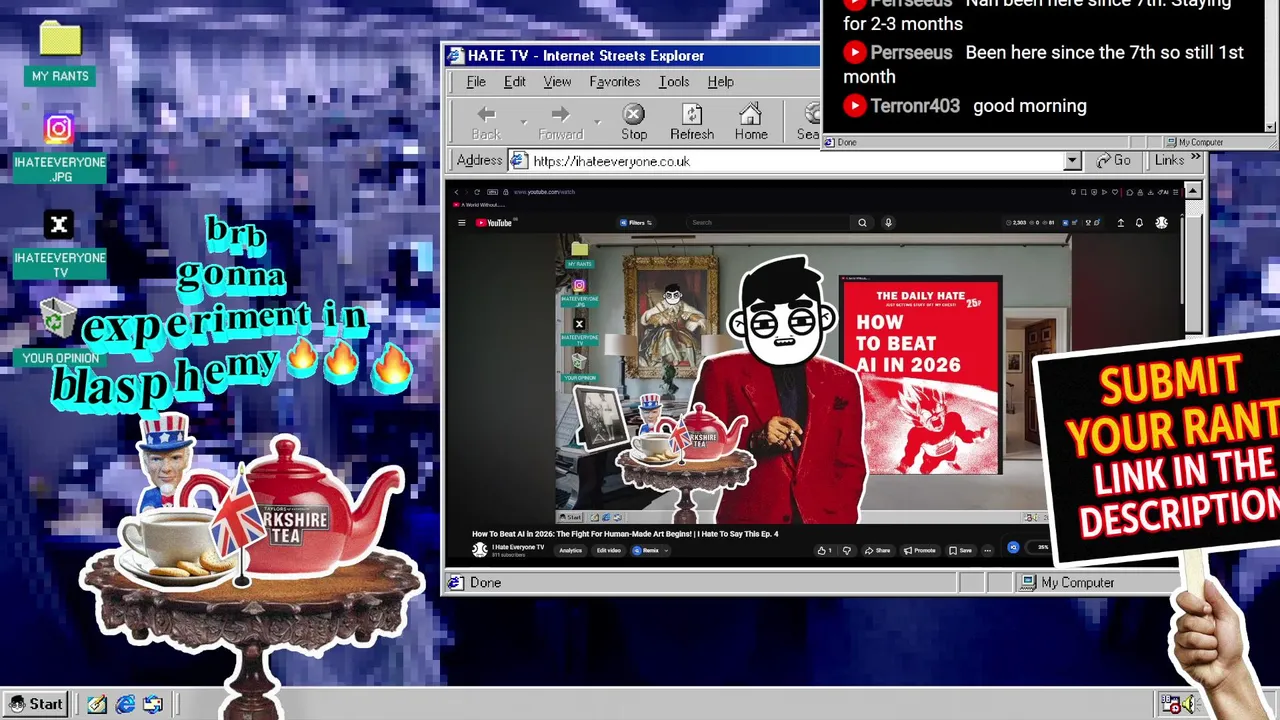Click the Promote button under video
1280x720 pixels.
[920, 550]
